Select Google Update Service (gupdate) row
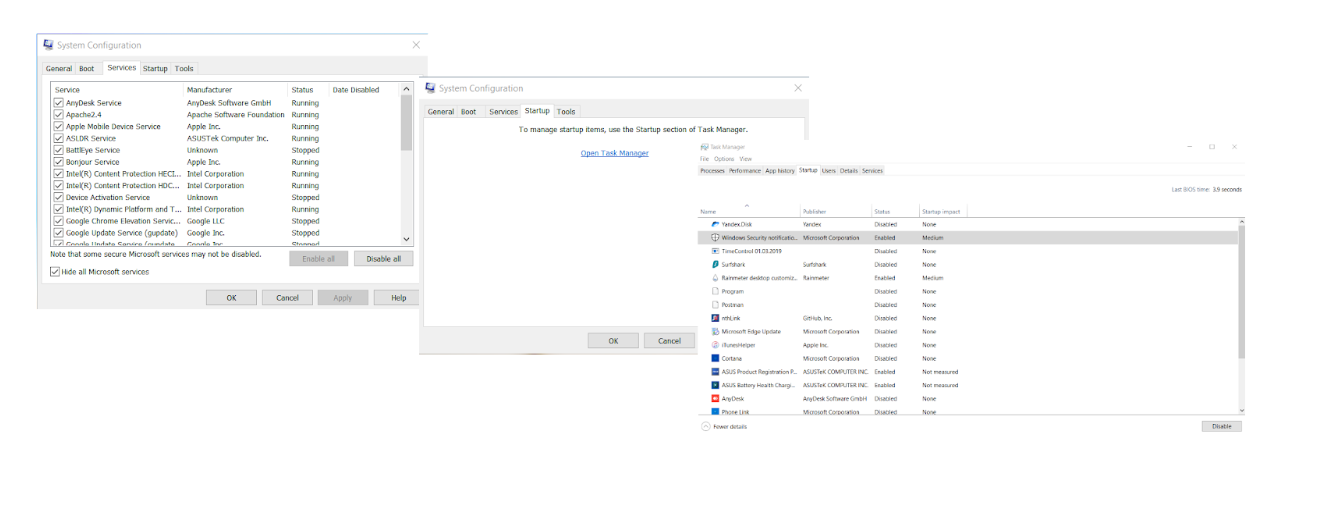 coord(226,233)
